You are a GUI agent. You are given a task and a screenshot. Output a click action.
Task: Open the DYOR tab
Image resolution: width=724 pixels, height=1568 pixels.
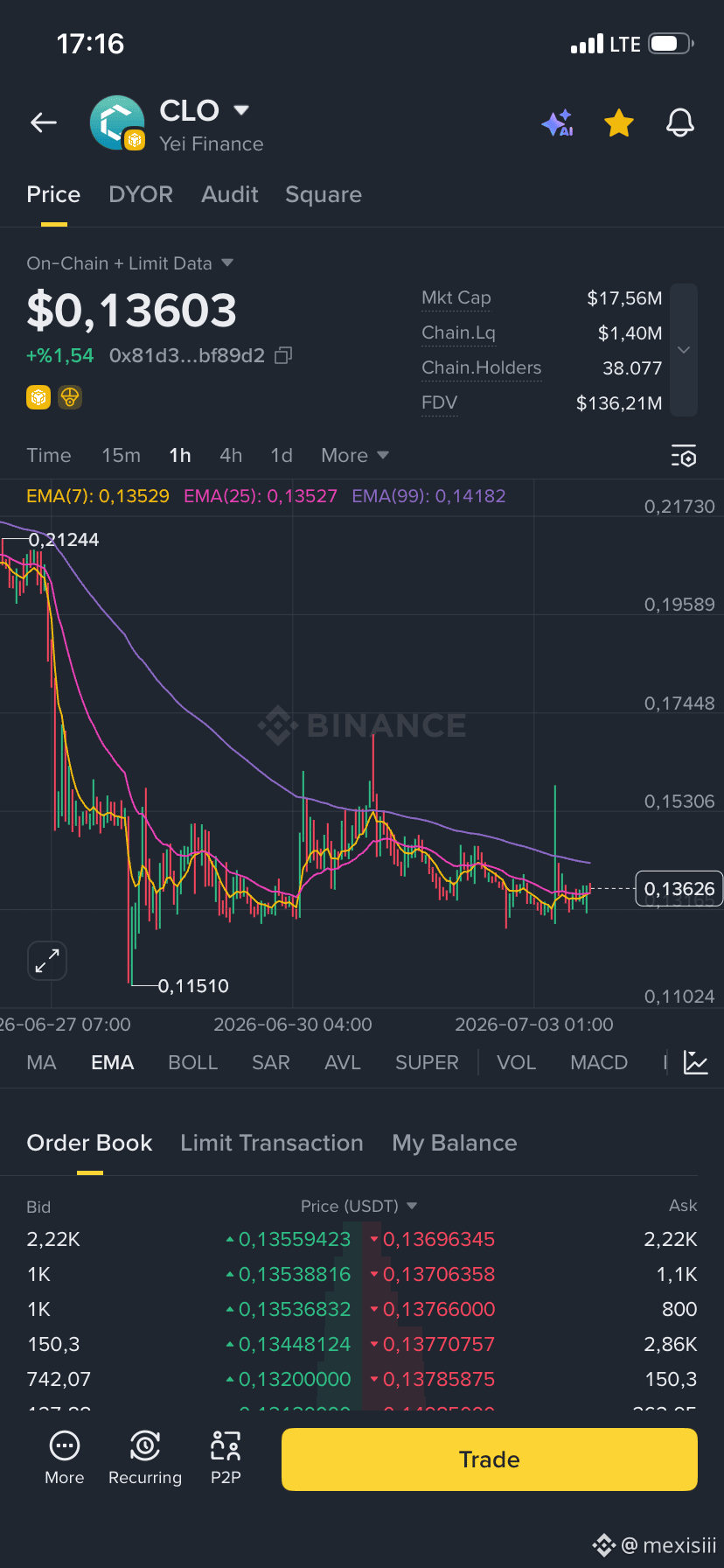141,194
